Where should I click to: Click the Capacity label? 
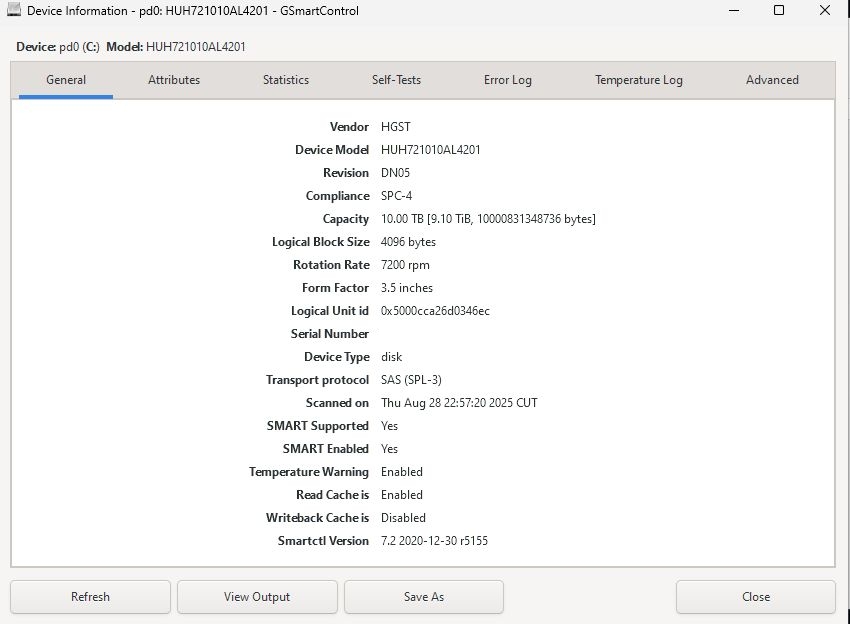346,219
